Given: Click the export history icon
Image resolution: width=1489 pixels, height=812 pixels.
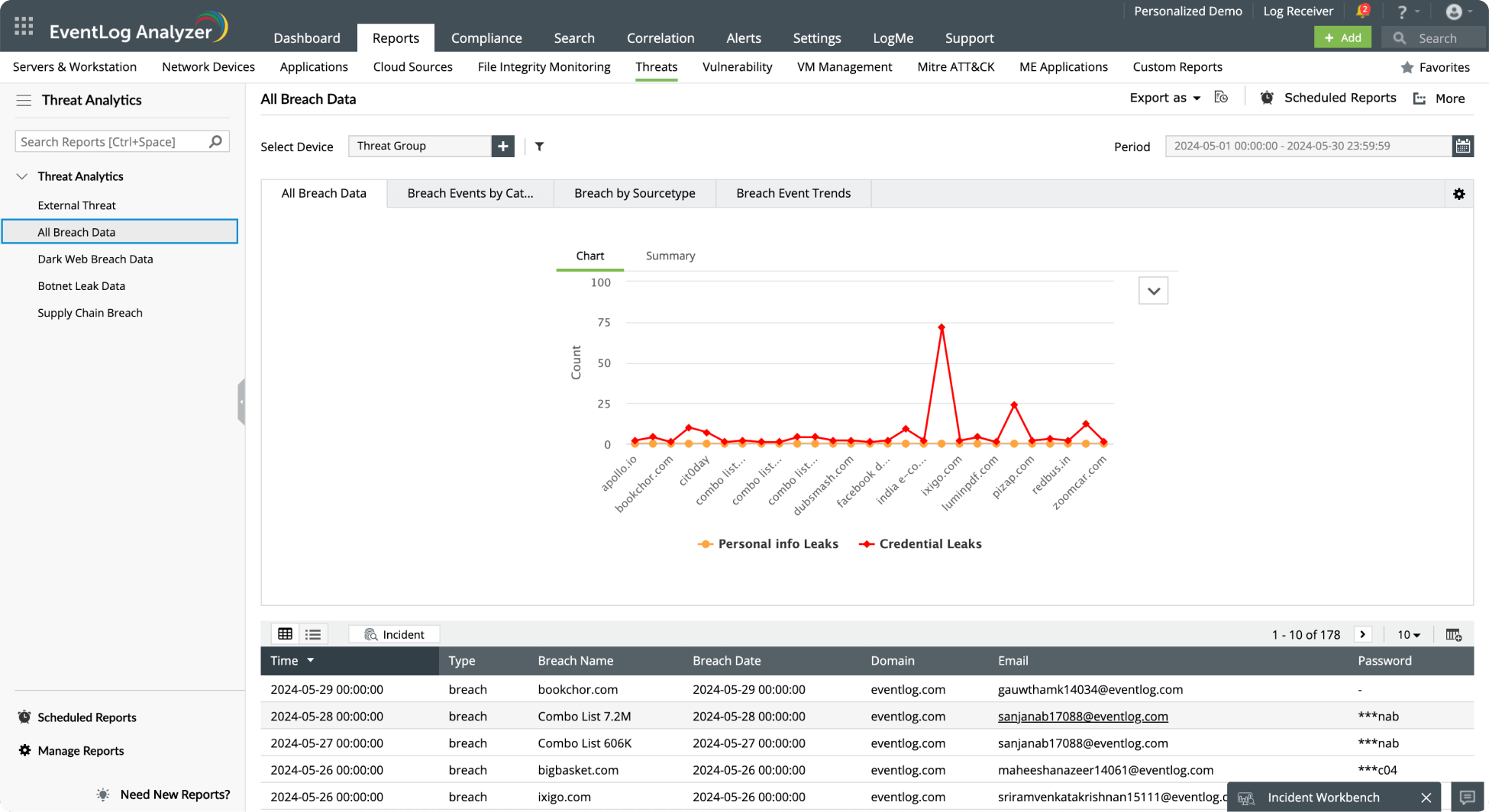Looking at the screenshot, I should pyautogui.click(x=1221, y=98).
